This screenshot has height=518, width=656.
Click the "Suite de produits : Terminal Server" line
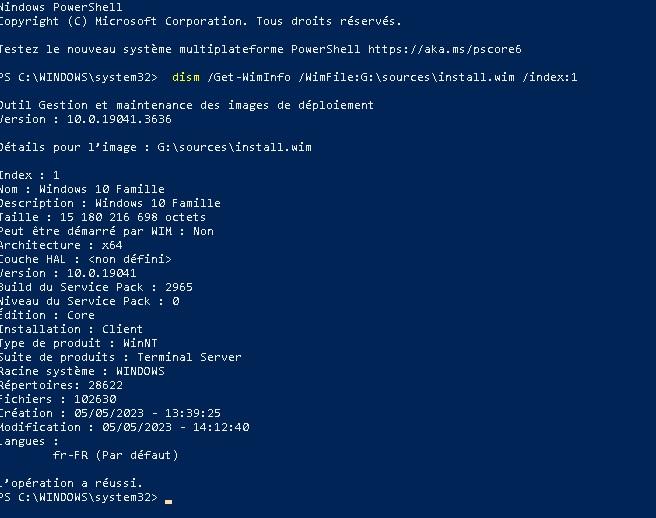pos(120,357)
